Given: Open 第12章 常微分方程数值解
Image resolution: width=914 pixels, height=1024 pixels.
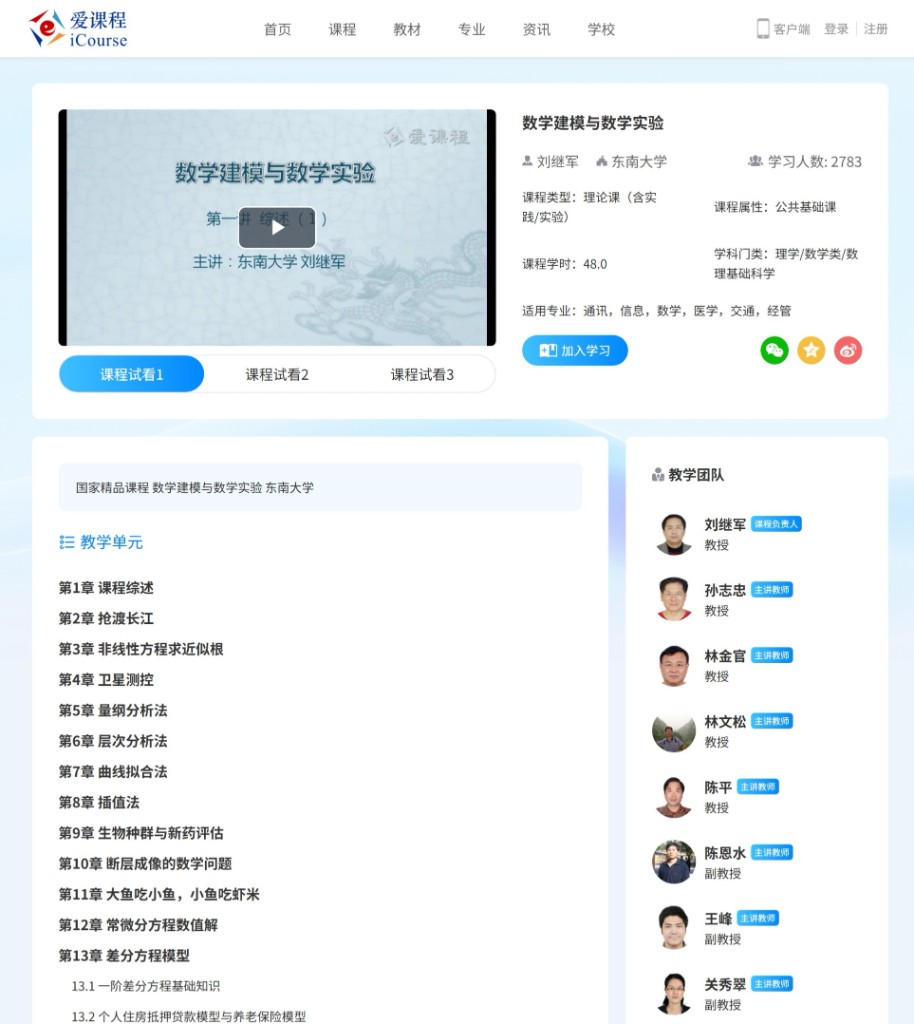Looking at the screenshot, I should tap(138, 925).
